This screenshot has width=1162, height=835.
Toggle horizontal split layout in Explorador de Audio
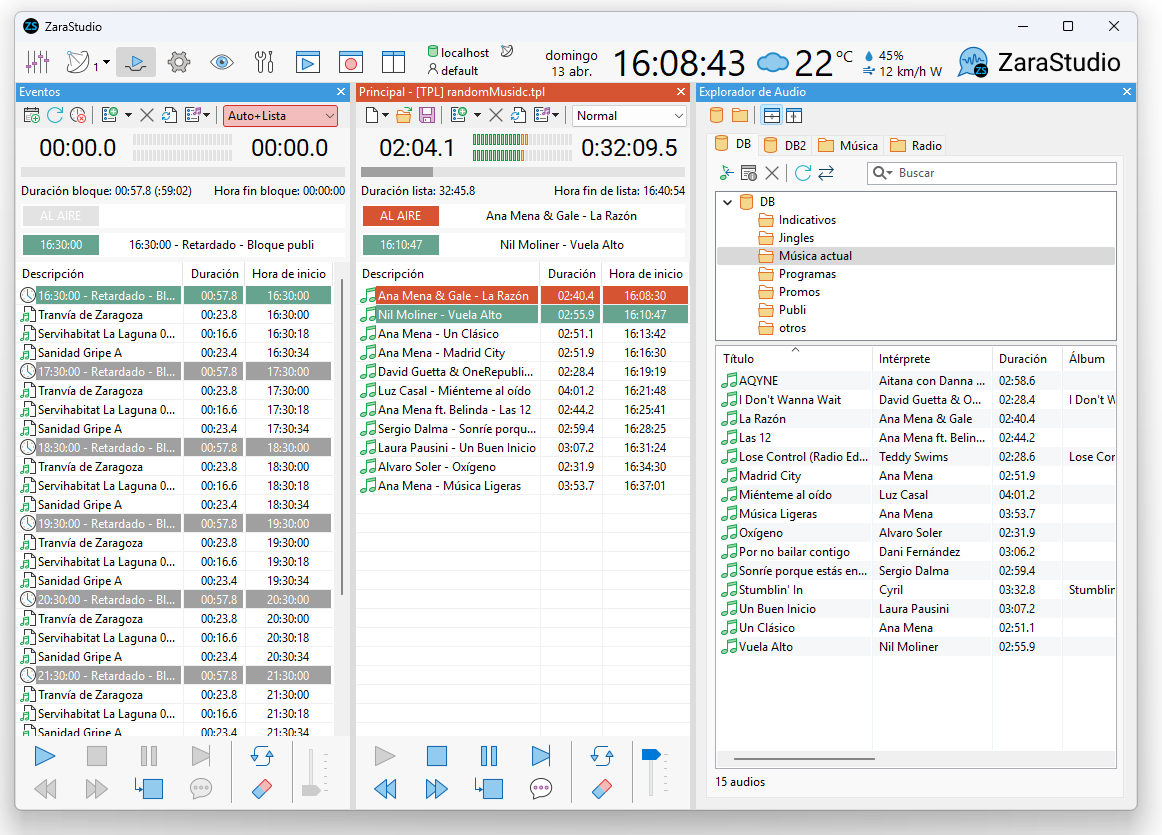coord(772,116)
